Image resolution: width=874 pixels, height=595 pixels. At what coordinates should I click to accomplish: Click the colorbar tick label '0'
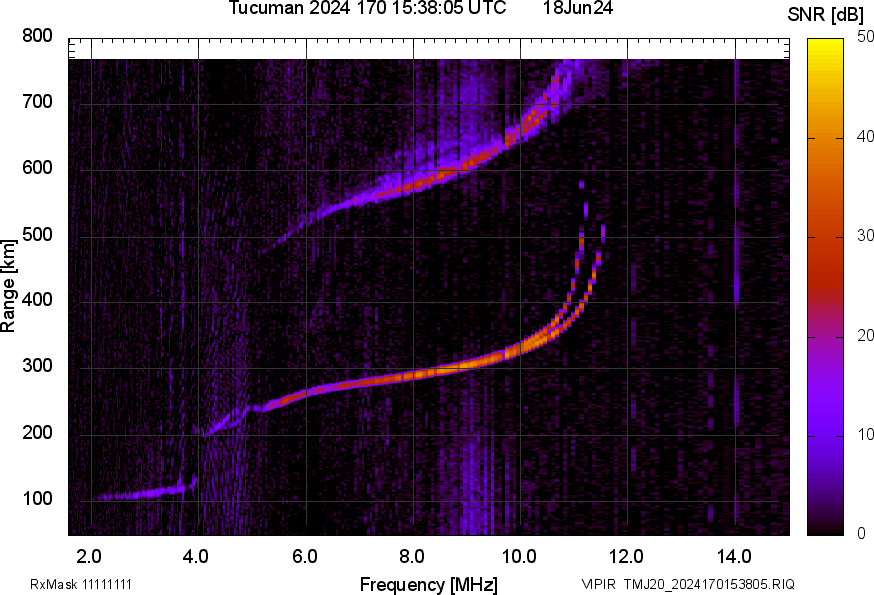pos(862,534)
